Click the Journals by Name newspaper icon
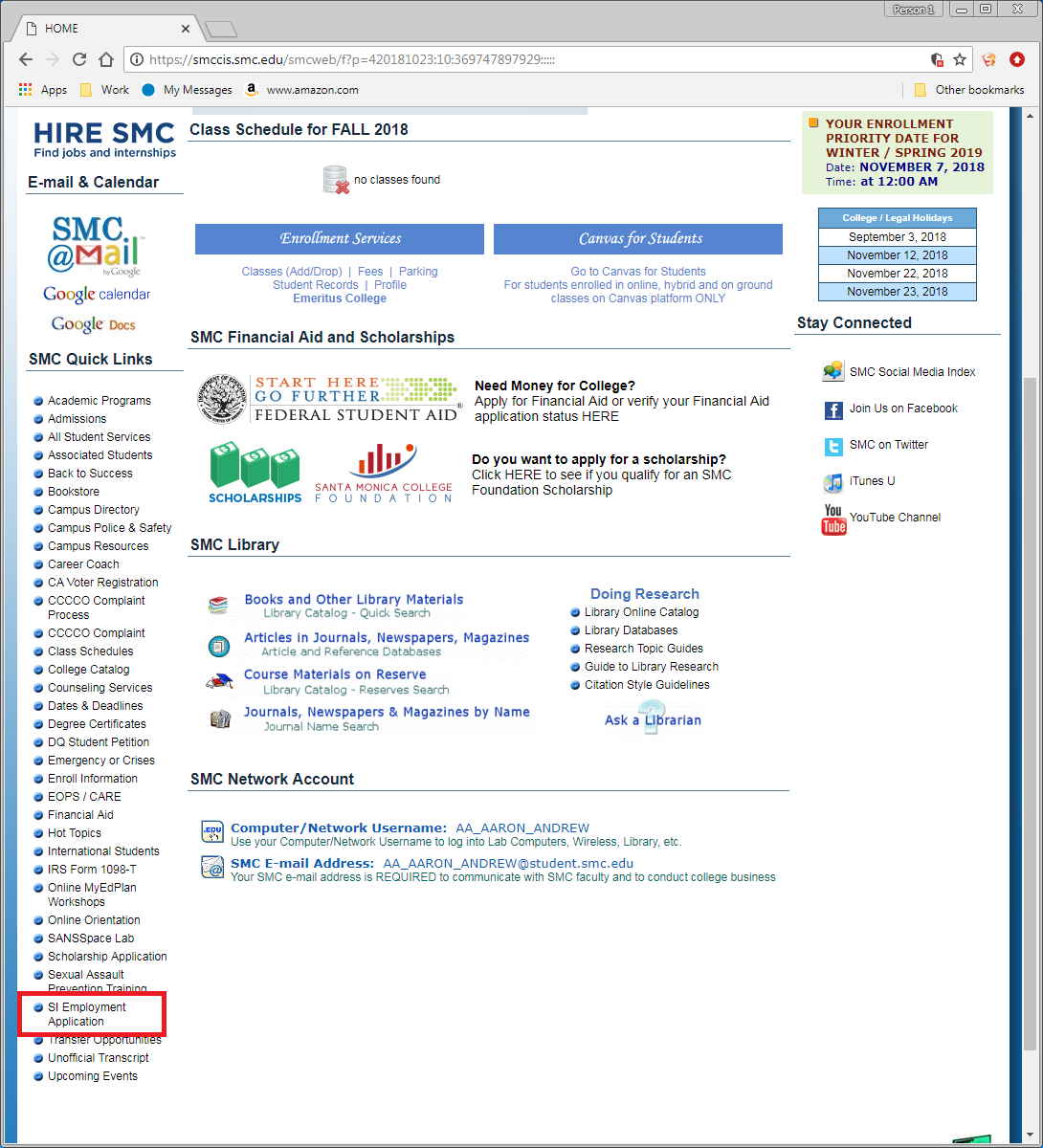 coord(220,718)
